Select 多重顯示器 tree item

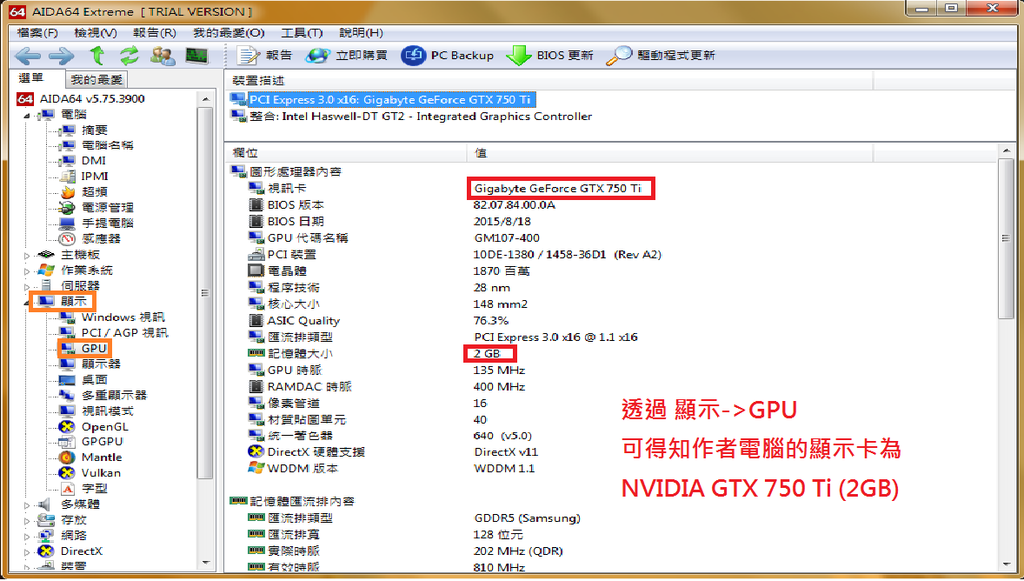(x=114, y=395)
